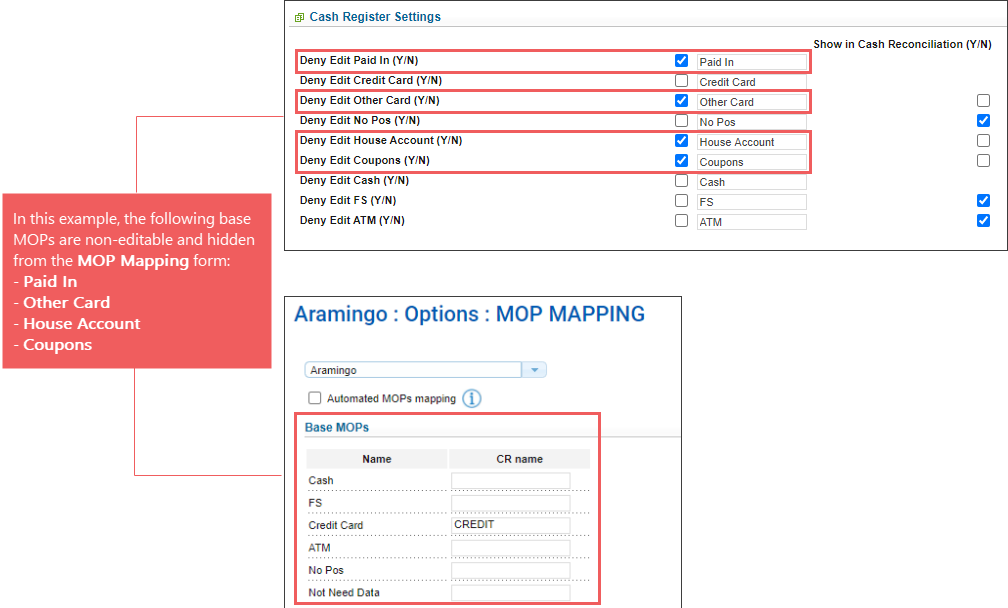Click the Cash Register Settings title

(375, 17)
